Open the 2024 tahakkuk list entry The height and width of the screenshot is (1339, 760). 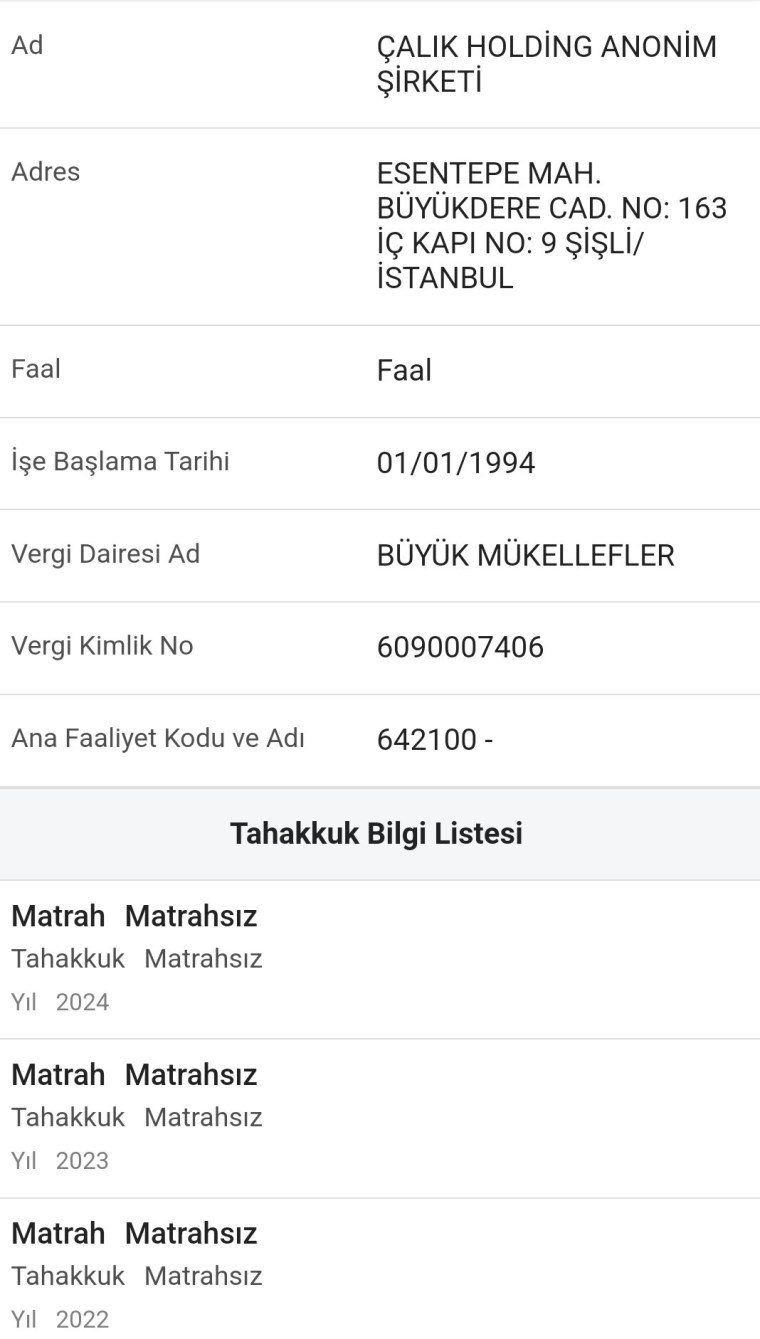380,958
